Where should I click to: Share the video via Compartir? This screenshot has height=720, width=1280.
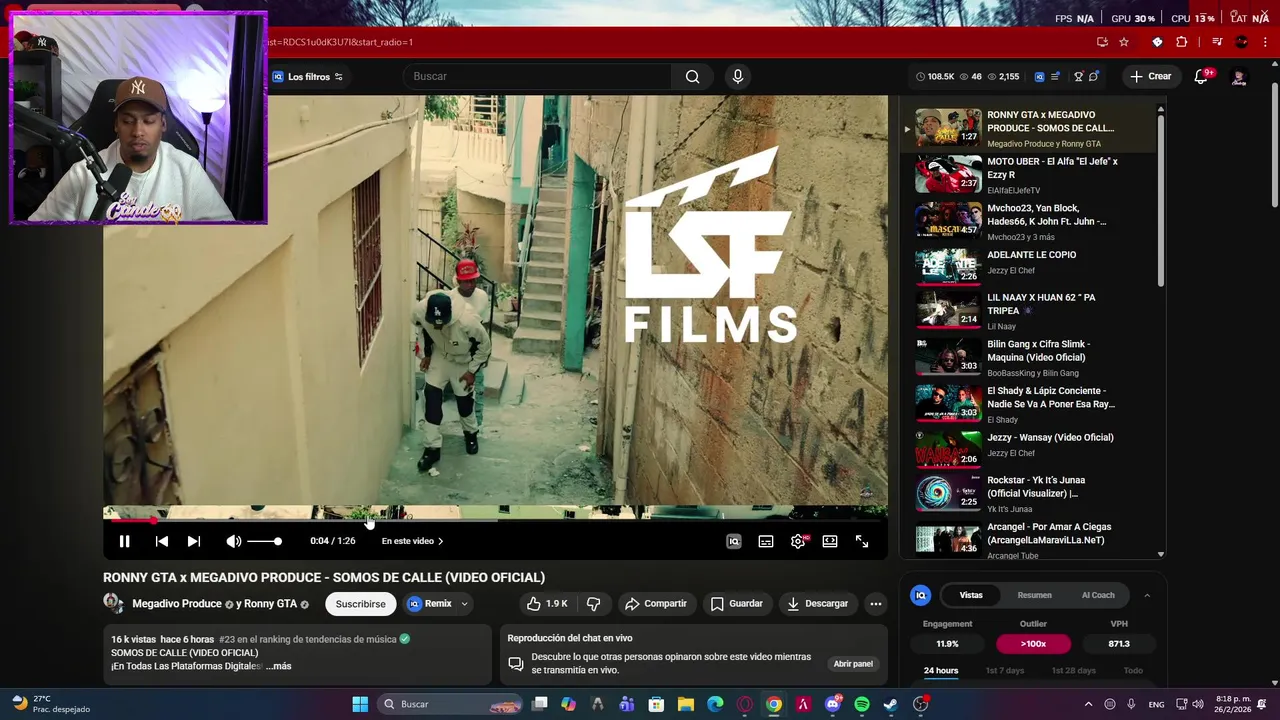coord(656,604)
